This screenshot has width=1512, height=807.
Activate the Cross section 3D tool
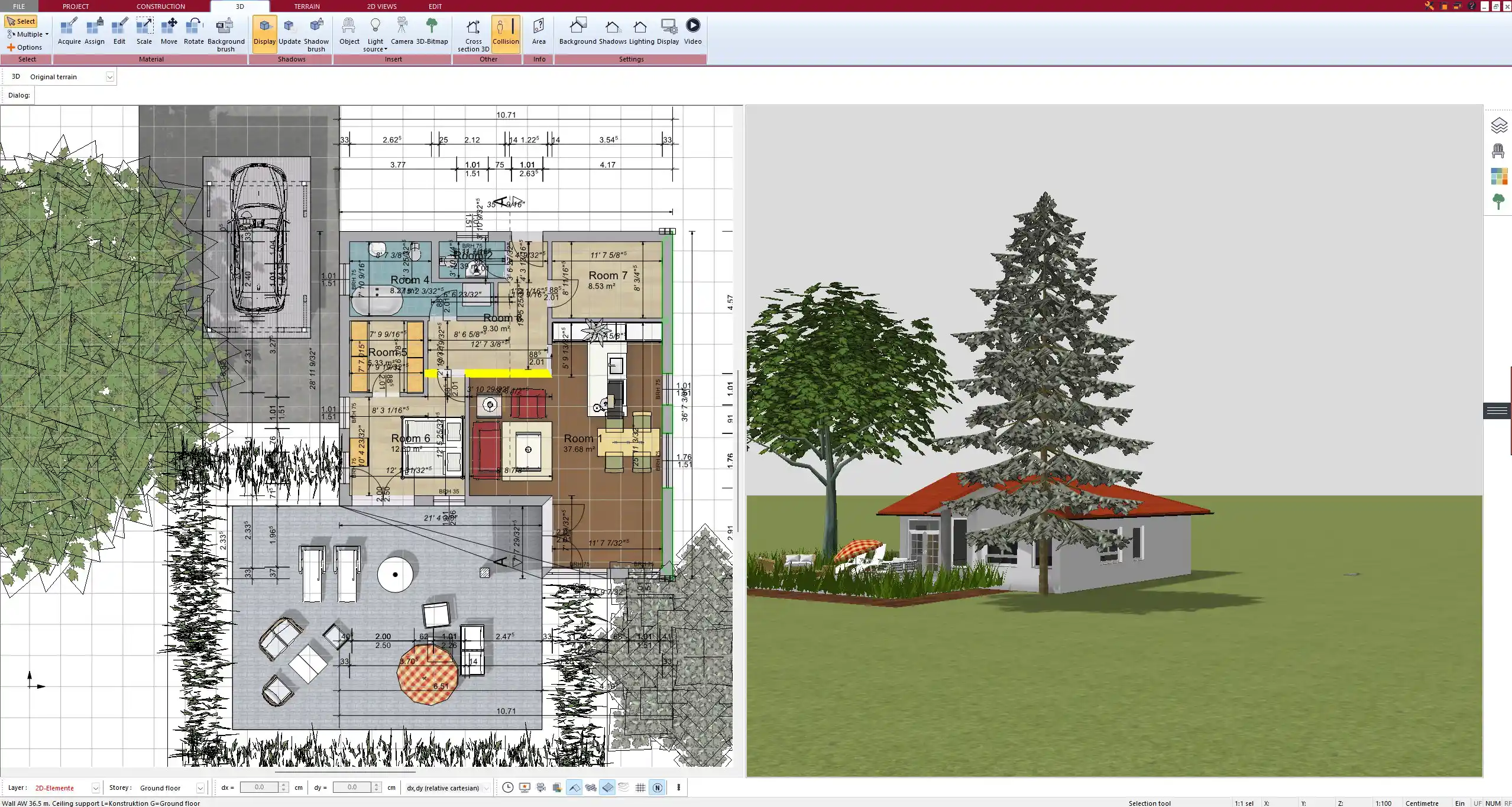tap(473, 35)
